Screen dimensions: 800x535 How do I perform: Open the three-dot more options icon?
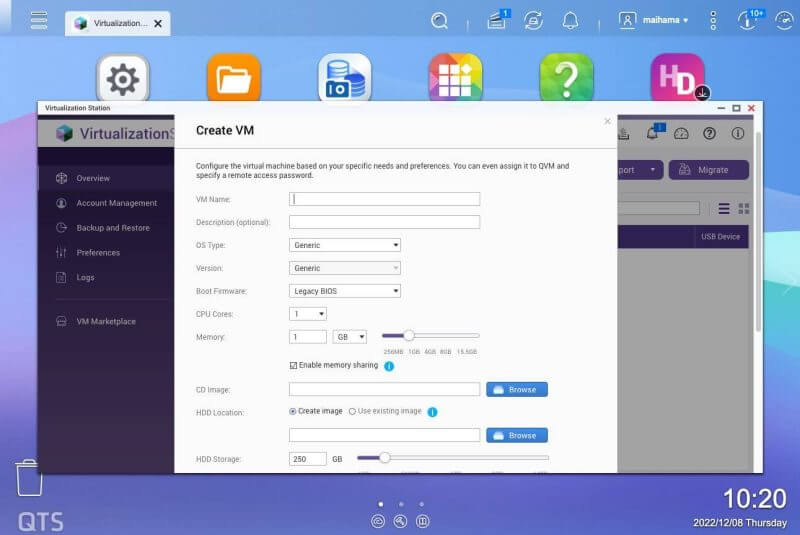coord(713,20)
